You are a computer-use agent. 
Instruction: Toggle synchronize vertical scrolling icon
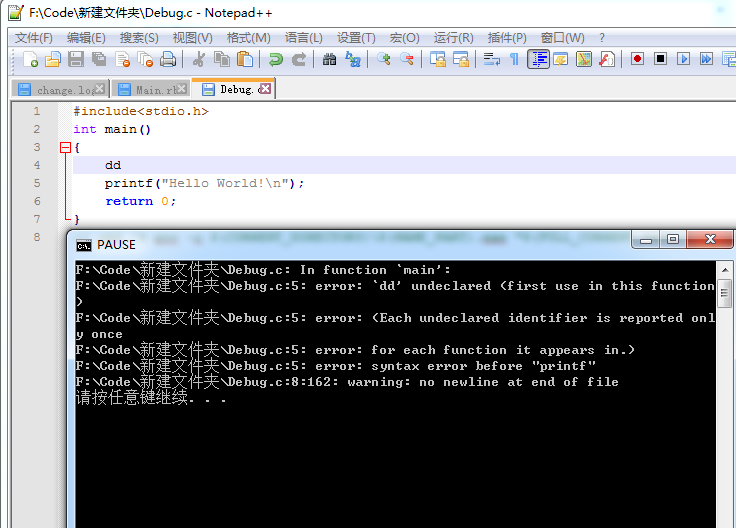click(x=438, y=60)
